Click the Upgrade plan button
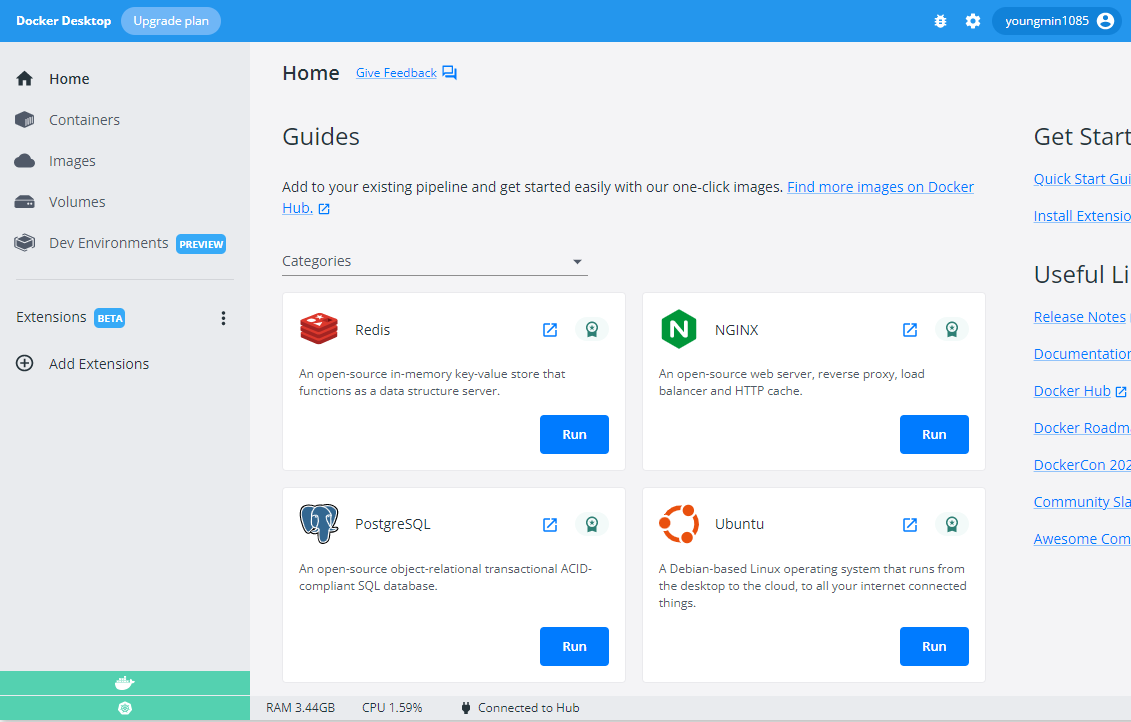Image resolution: width=1131 pixels, height=722 pixels. click(x=171, y=21)
